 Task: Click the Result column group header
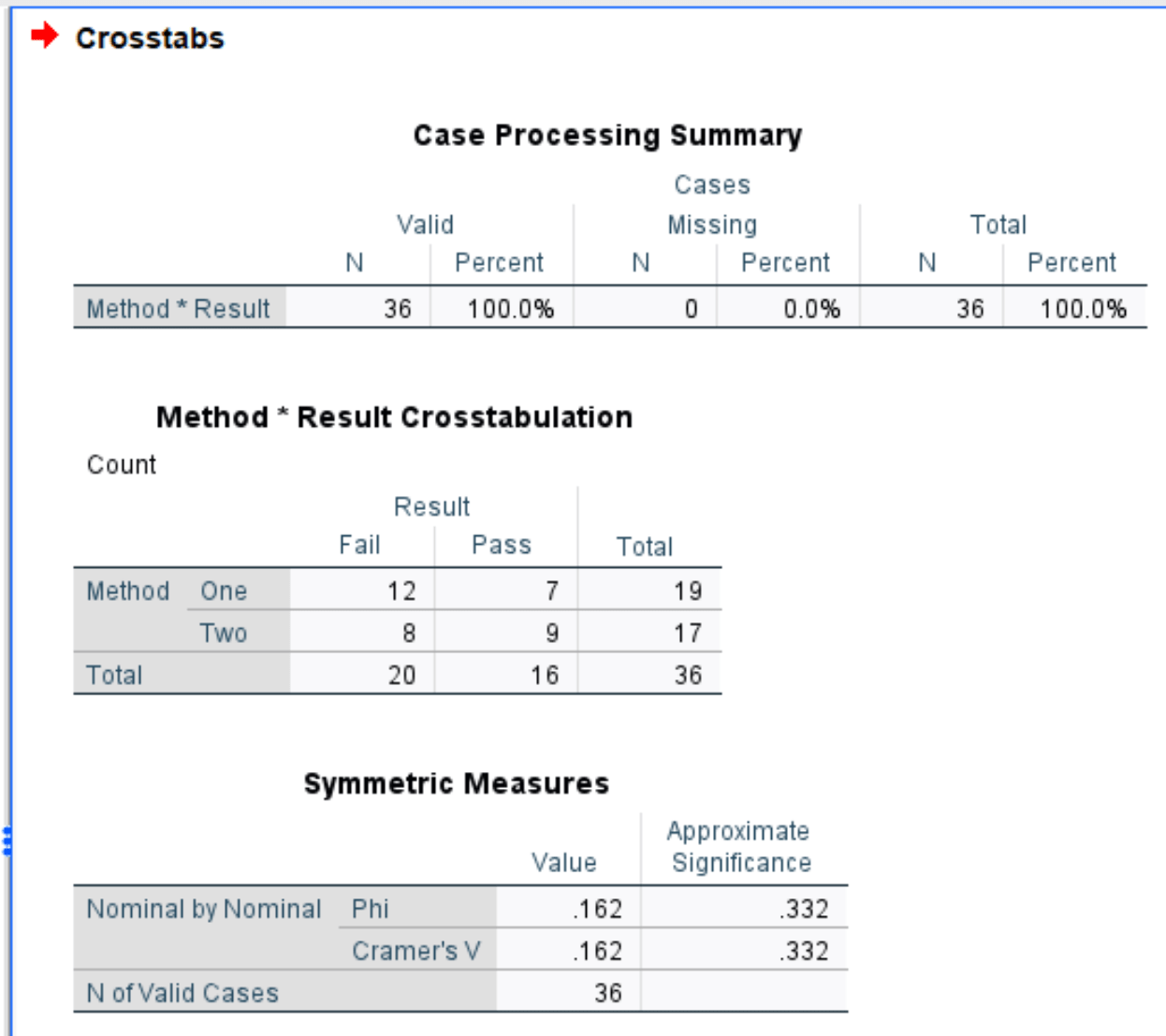[431, 507]
